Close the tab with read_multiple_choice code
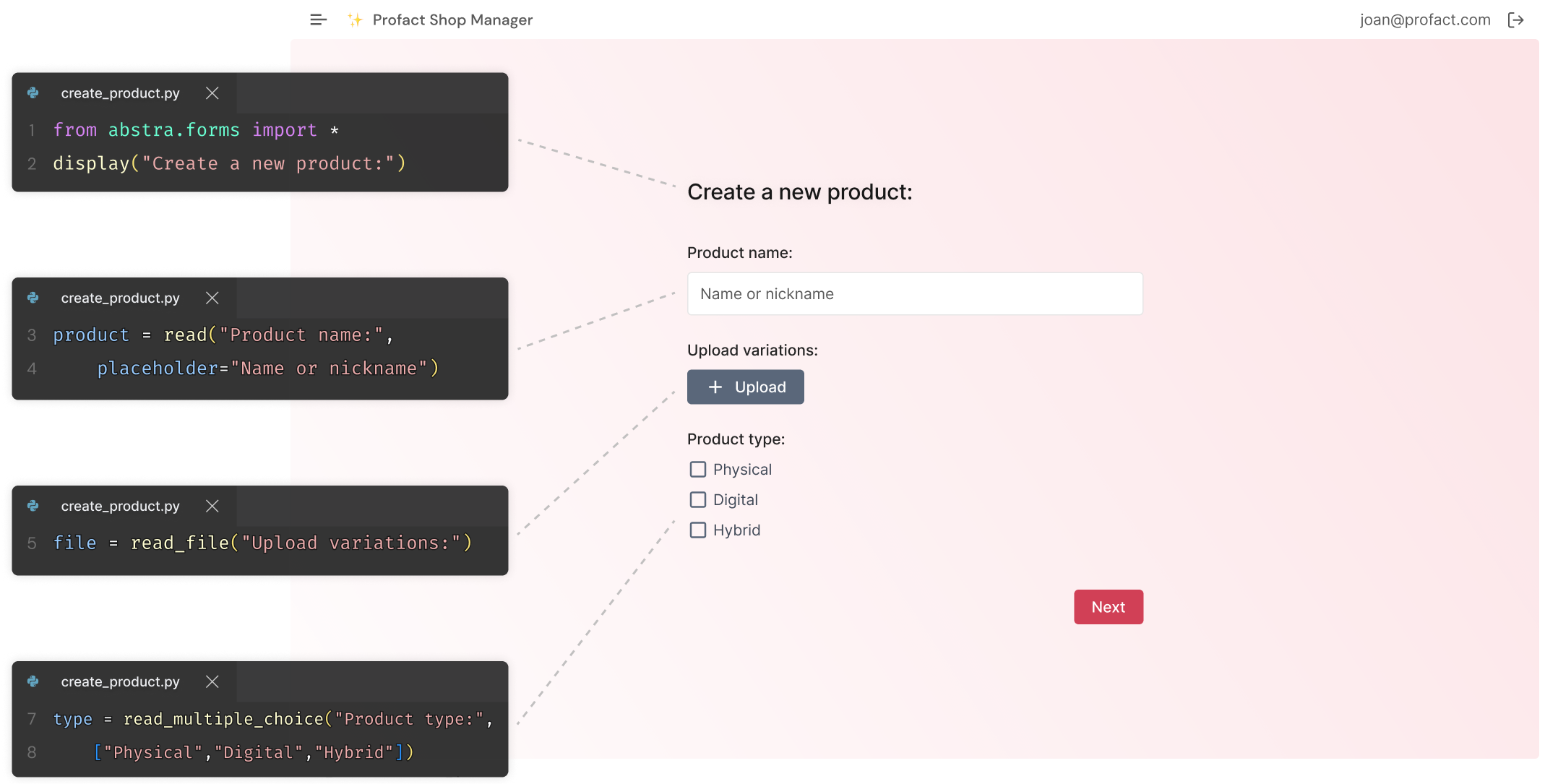 tap(212, 681)
